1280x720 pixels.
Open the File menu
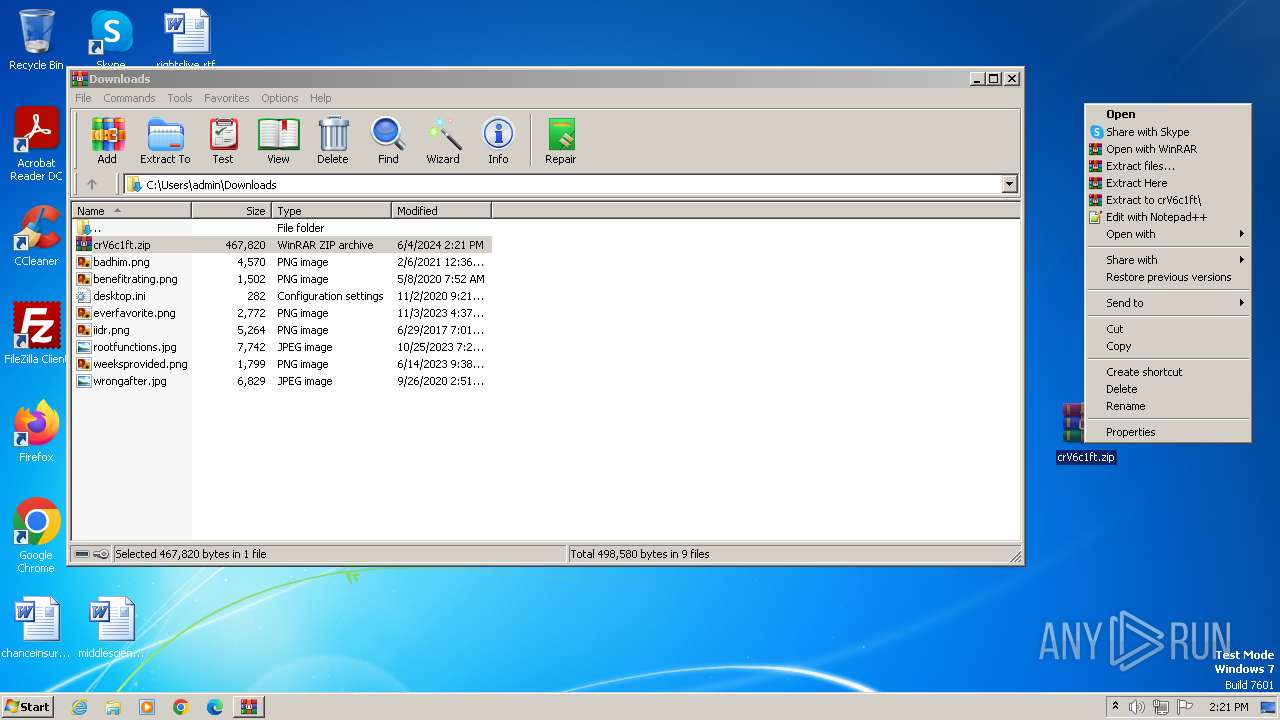(x=83, y=98)
